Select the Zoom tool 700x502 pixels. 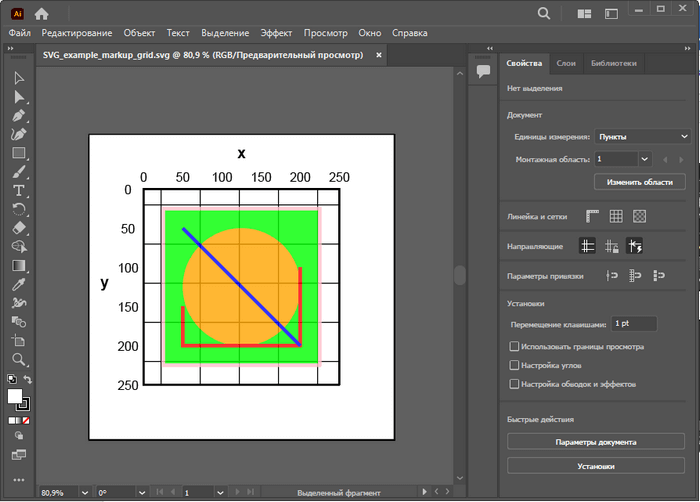(x=19, y=360)
